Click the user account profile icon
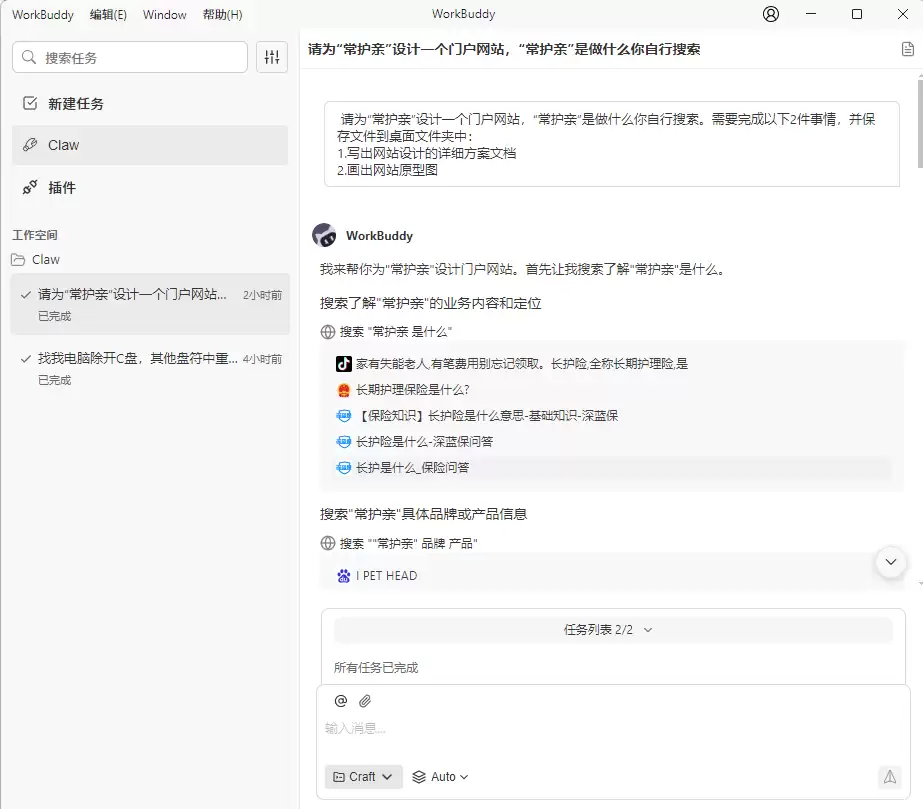 (770, 14)
